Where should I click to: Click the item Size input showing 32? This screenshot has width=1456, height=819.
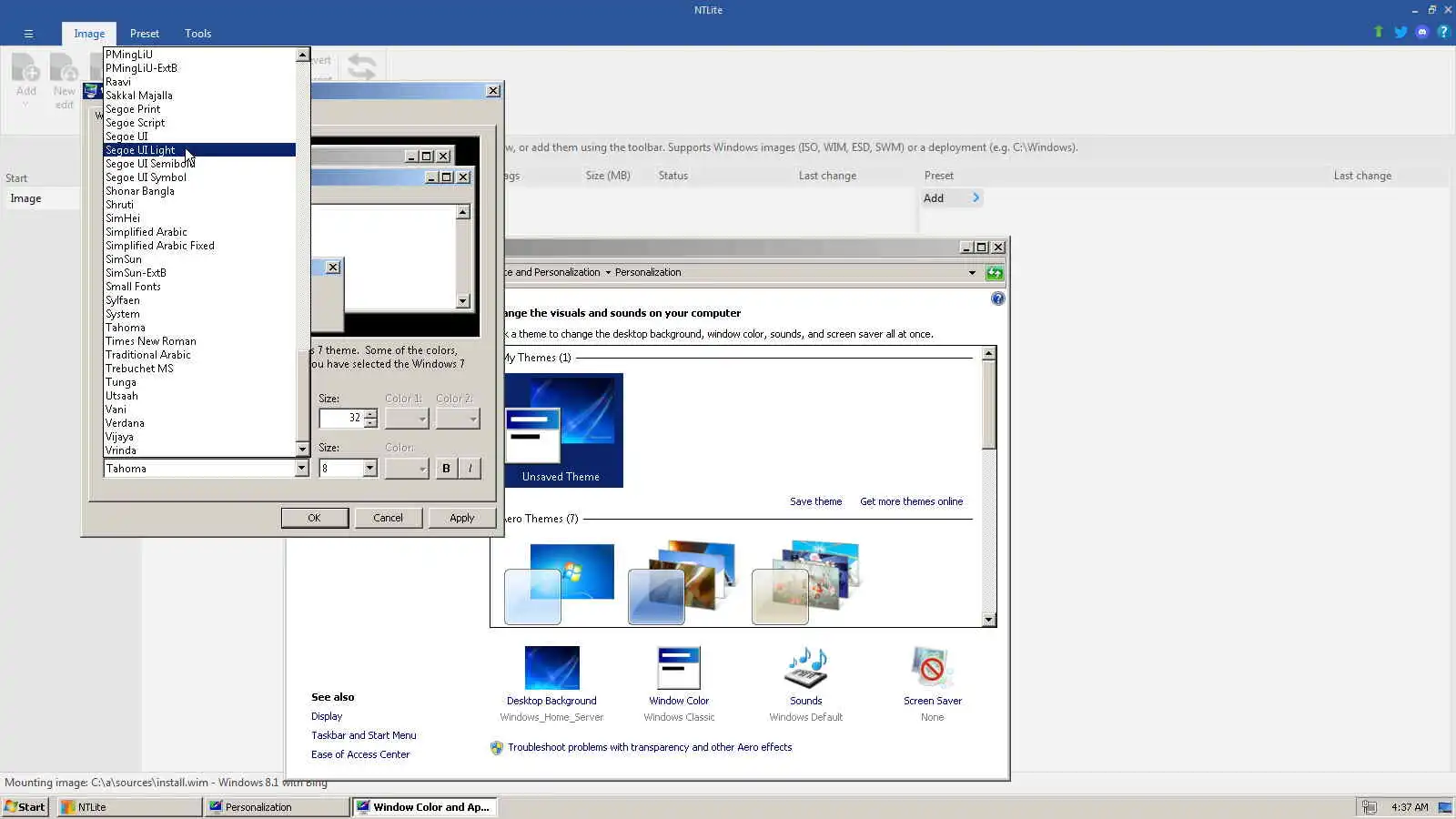pyautogui.click(x=341, y=419)
